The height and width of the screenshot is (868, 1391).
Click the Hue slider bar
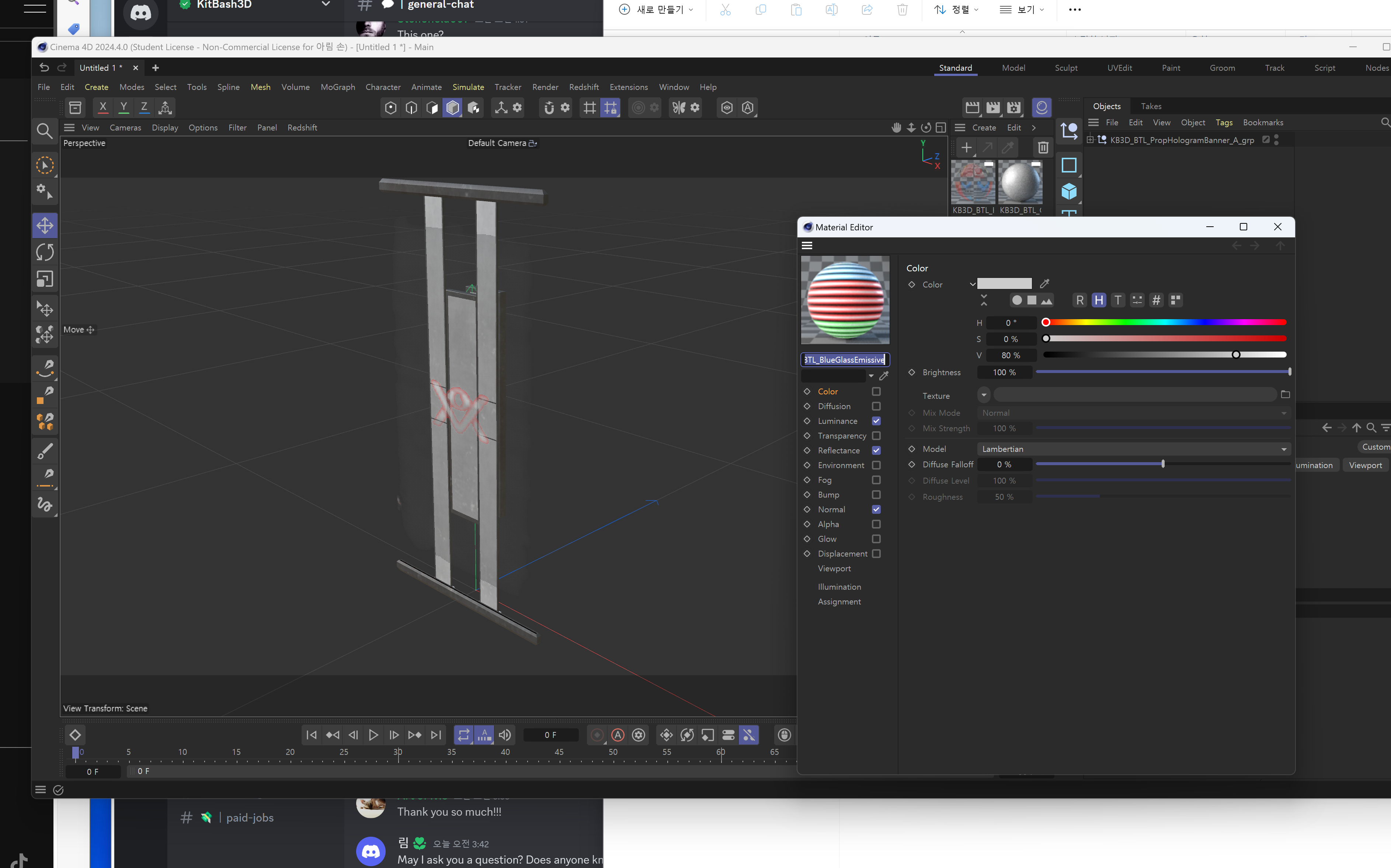pos(1164,323)
